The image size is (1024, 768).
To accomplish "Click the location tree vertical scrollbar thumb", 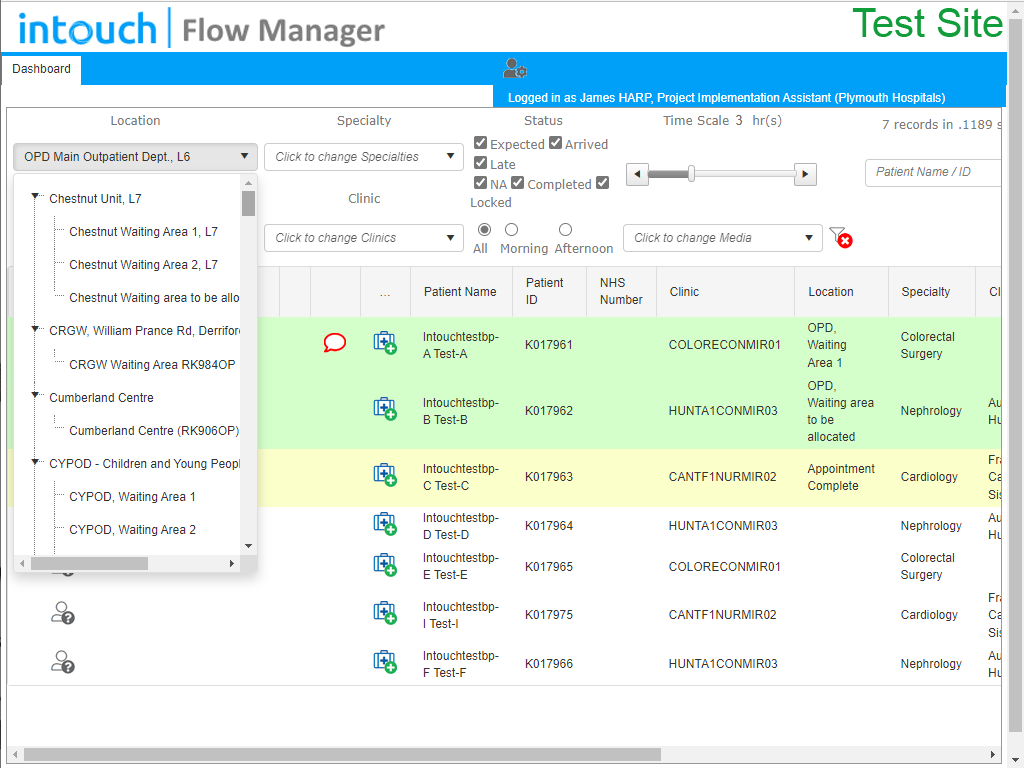I will point(248,203).
